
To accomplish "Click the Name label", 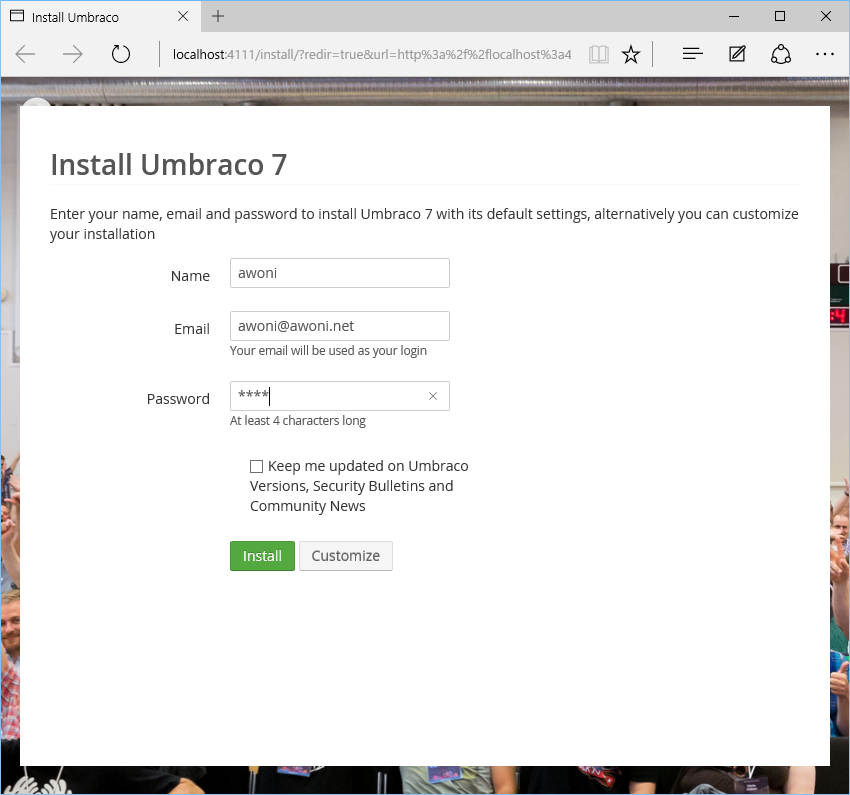I will pos(190,276).
